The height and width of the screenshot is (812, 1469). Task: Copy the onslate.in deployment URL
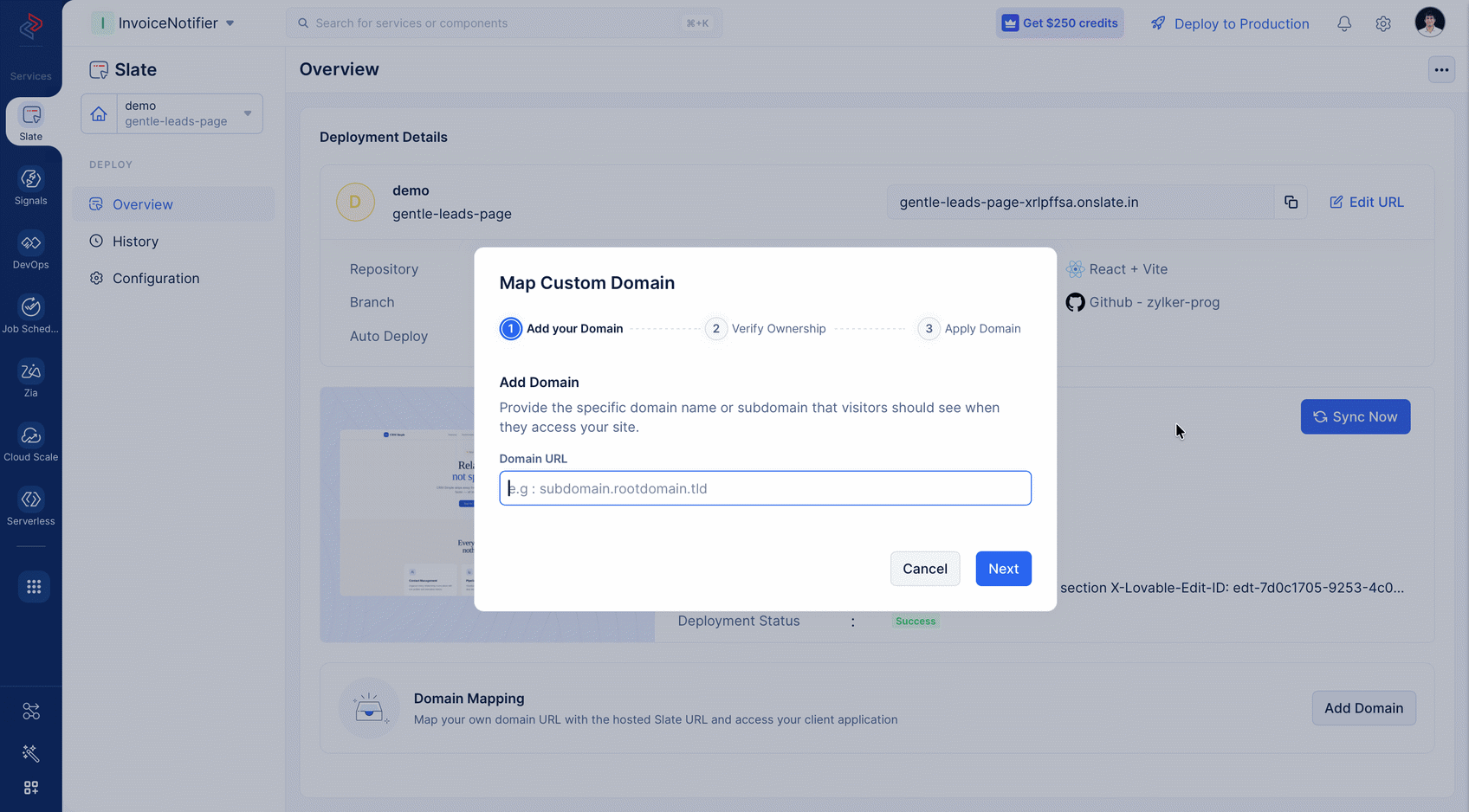coord(1291,202)
